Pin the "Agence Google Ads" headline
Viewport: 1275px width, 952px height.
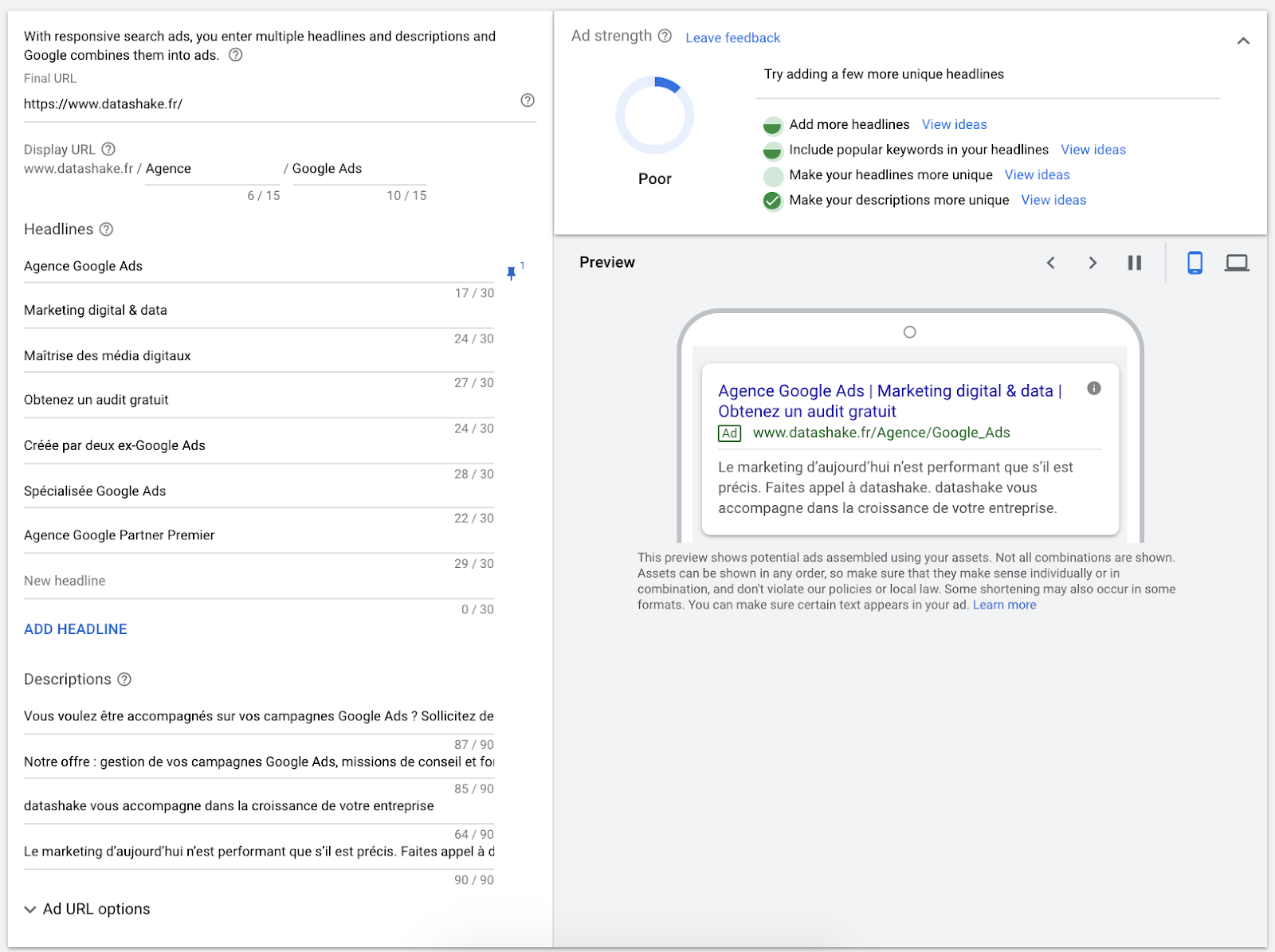coord(512,272)
